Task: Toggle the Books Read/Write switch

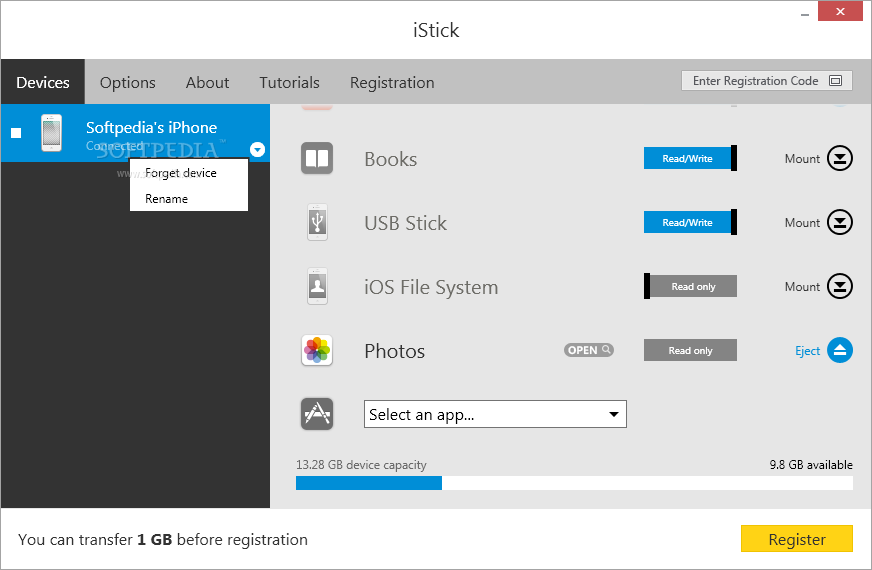Action: pyautogui.click(x=690, y=158)
